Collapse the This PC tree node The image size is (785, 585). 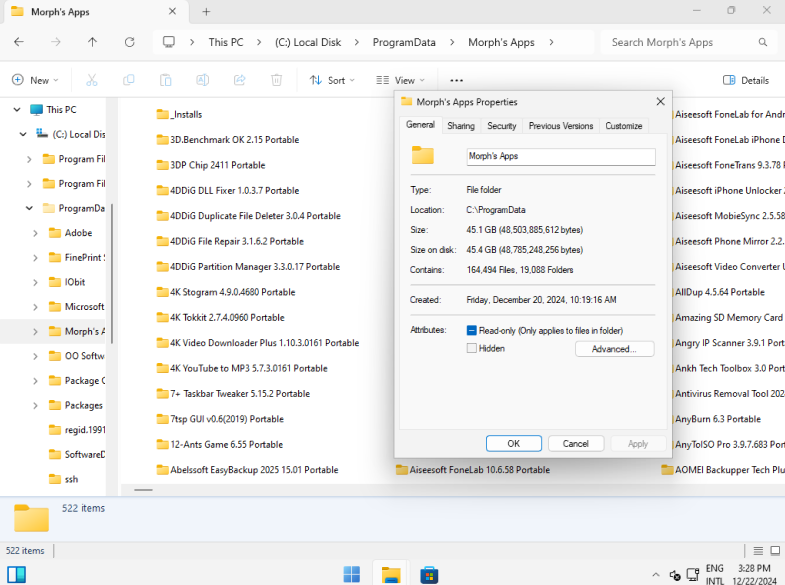[x=17, y=109]
